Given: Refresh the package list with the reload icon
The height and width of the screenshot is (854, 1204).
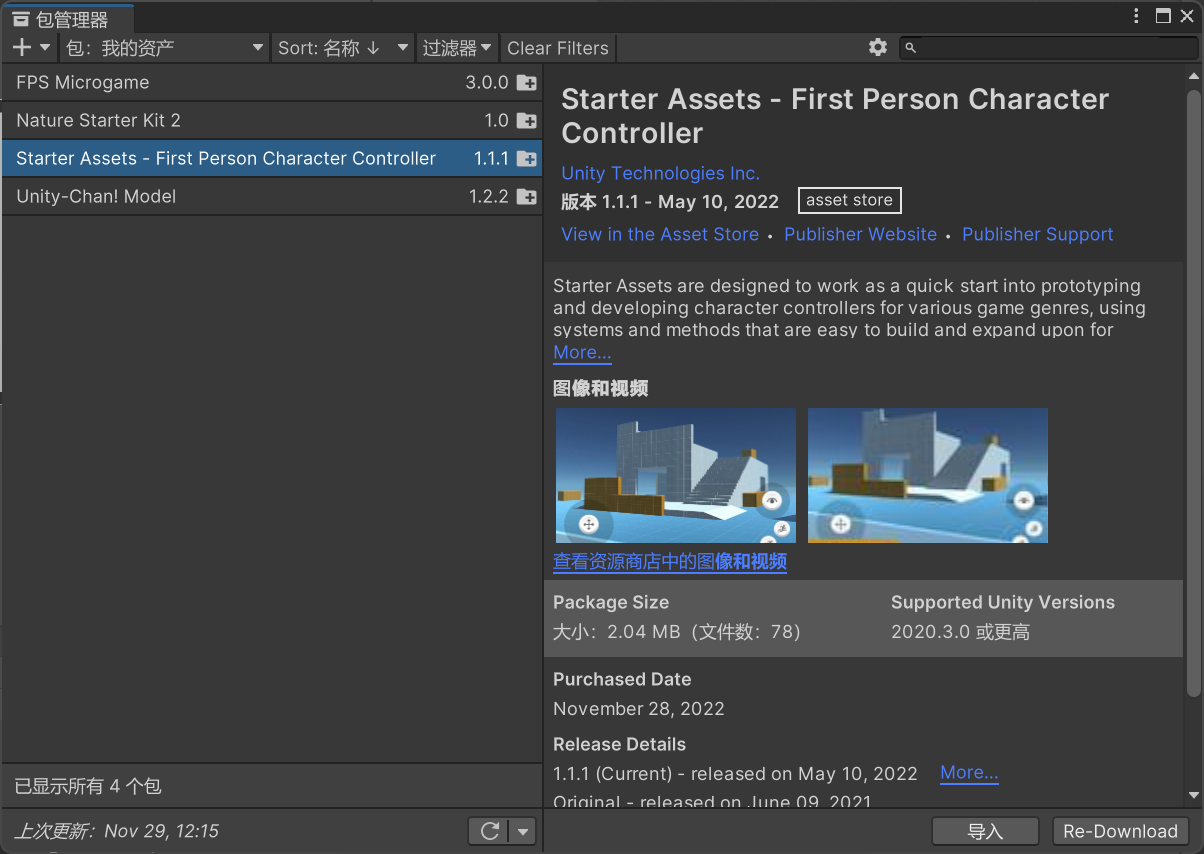Looking at the screenshot, I should [x=489, y=831].
